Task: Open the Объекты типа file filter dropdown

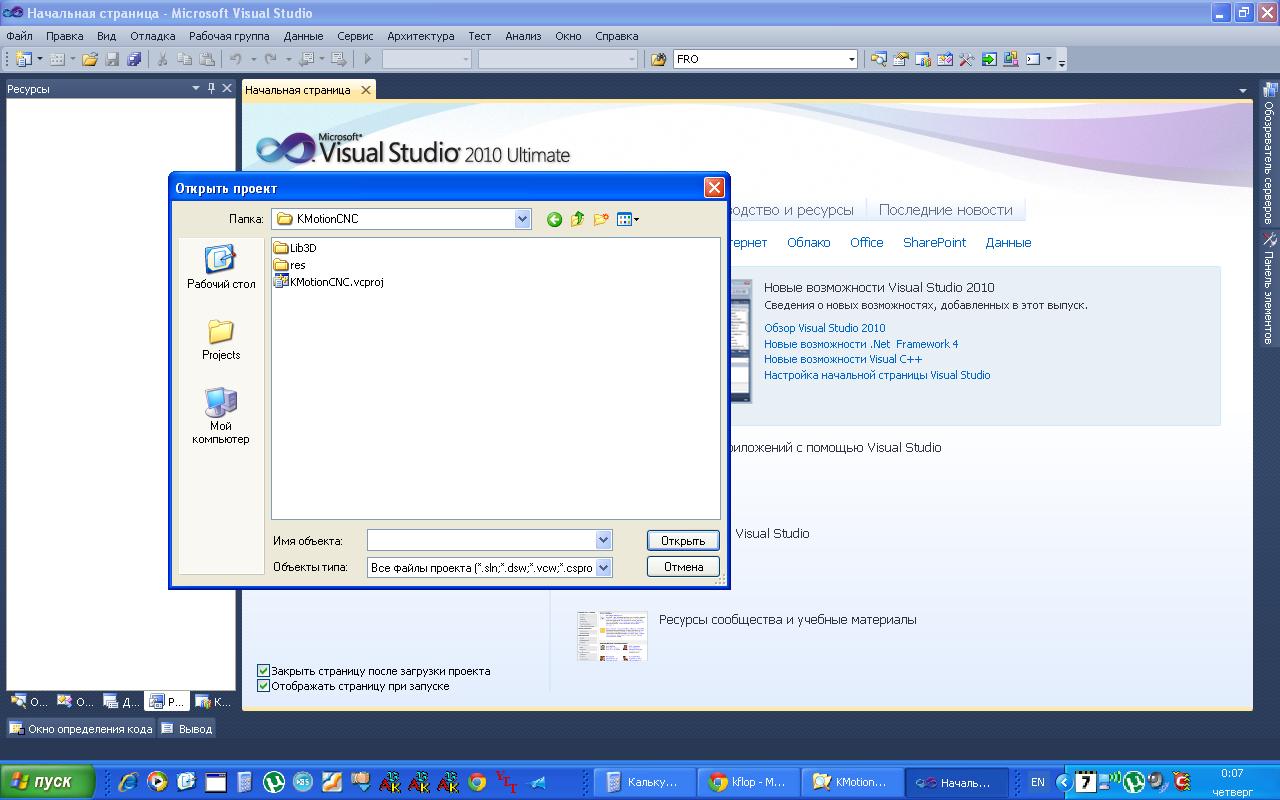Action: 603,567
